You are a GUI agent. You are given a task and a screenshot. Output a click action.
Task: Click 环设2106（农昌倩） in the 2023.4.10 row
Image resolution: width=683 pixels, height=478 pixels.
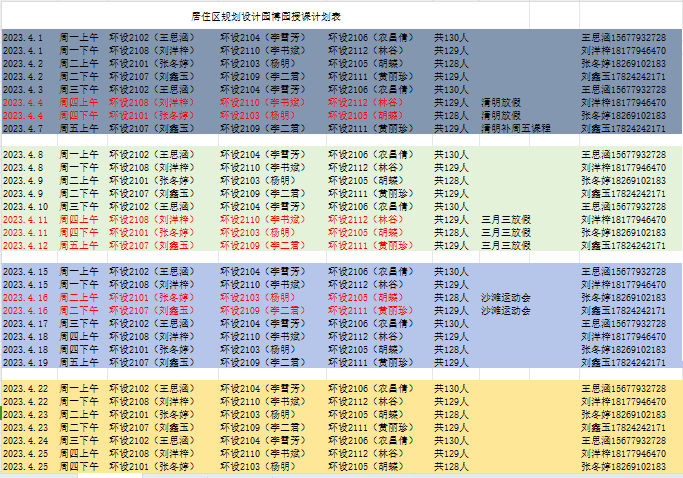pyautogui.click(x=368, y=206)
